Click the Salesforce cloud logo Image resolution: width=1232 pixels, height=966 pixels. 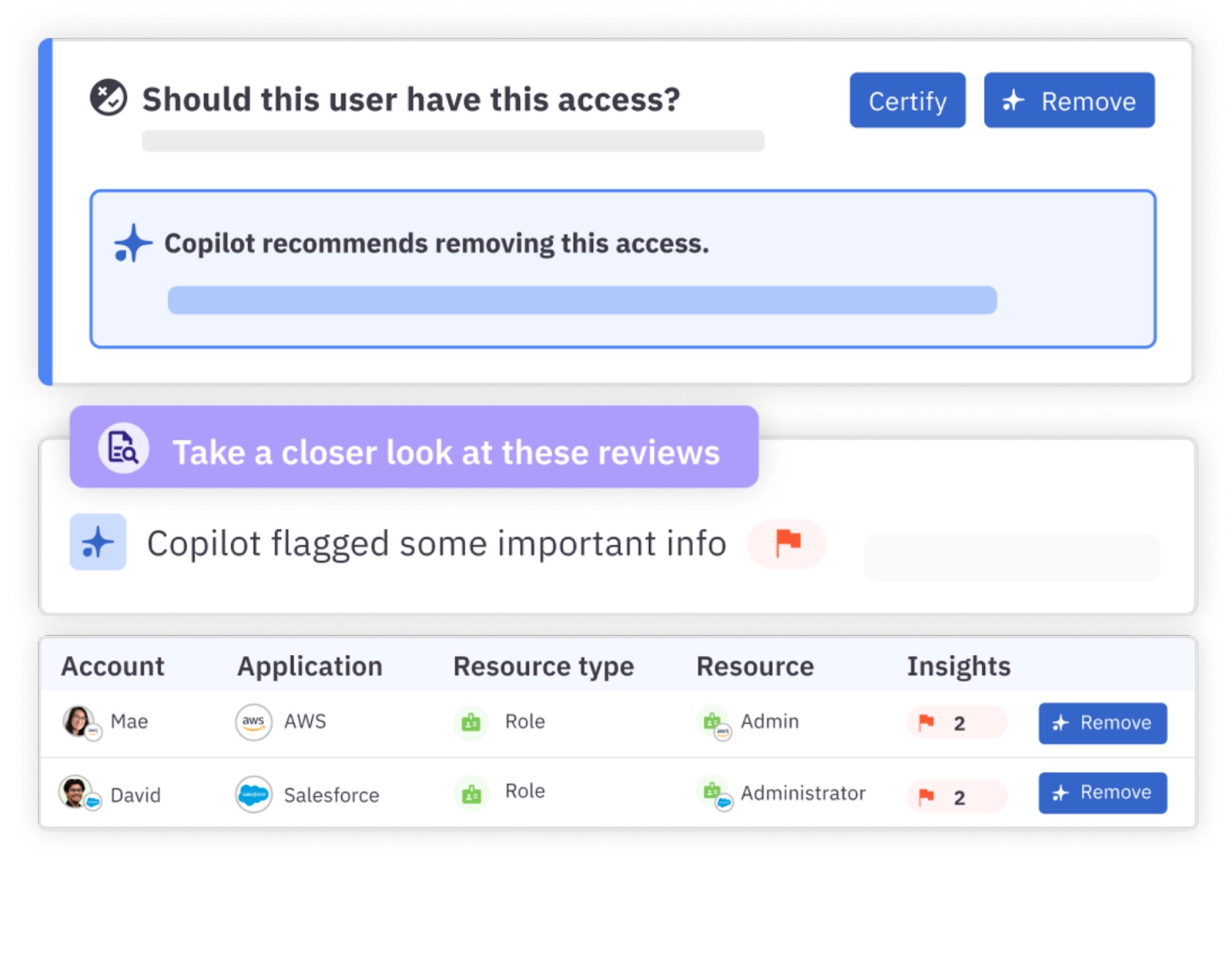tap(253, 794)
